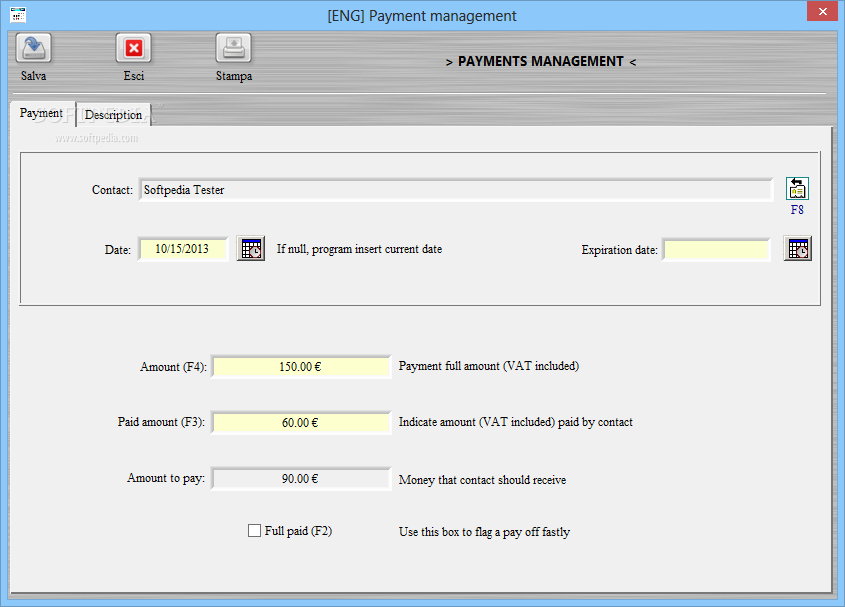
Task: Click the Stampa label text
Action: [234, 76]
